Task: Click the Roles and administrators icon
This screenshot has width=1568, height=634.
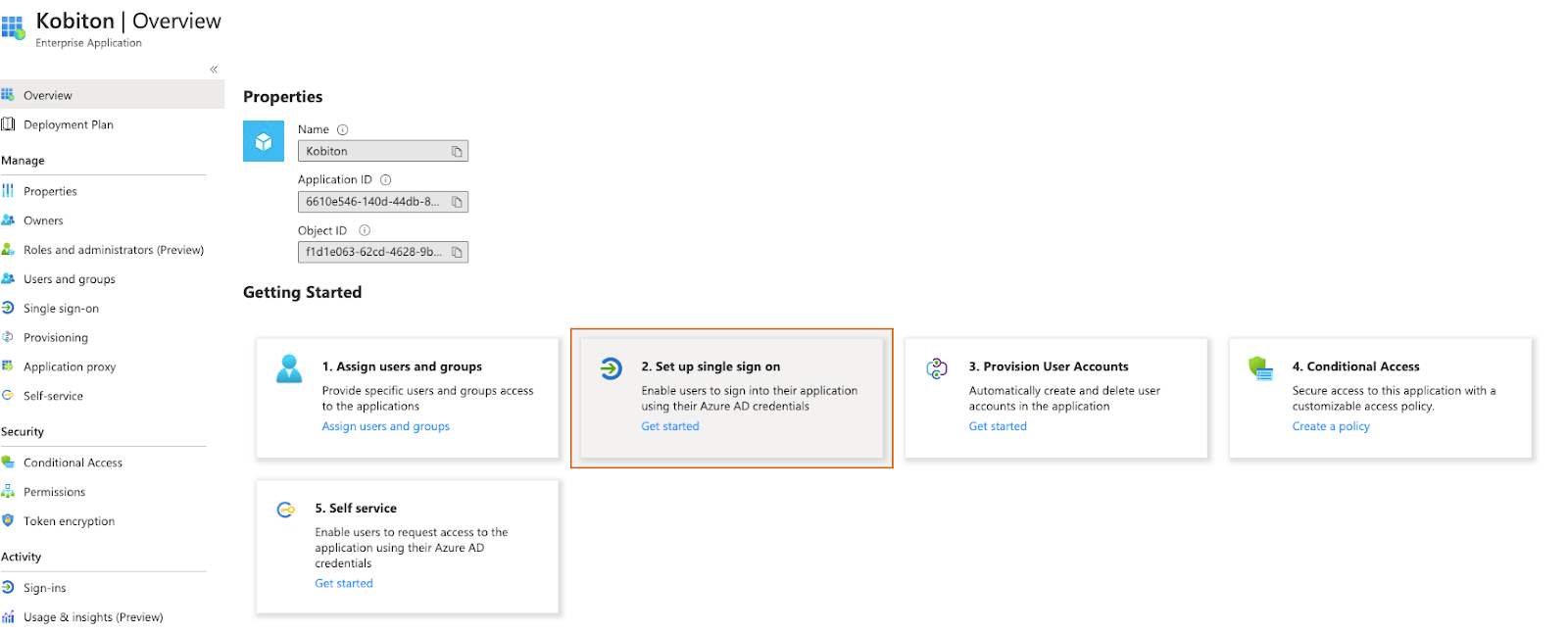Action: (x=8, y=250)
